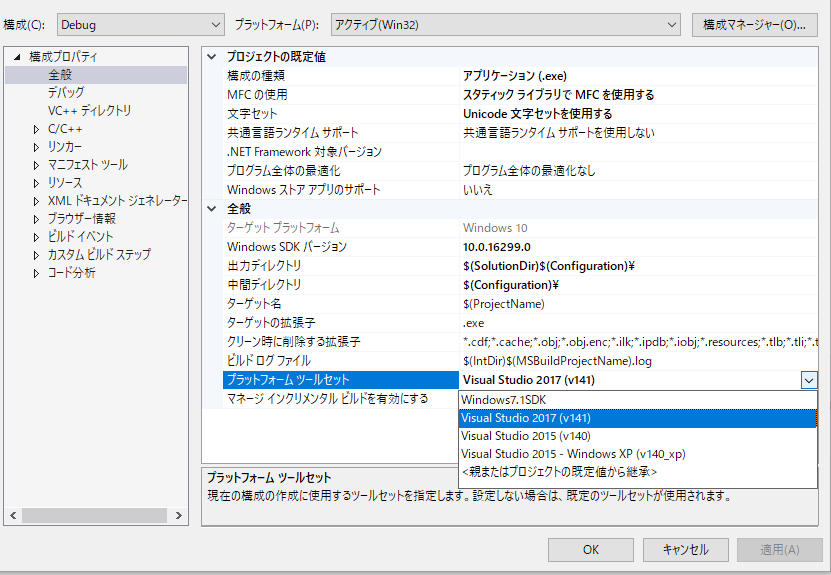Click the キャンセル button
Viewport: 831px width, 575px height.
click(x=685, y=550)
